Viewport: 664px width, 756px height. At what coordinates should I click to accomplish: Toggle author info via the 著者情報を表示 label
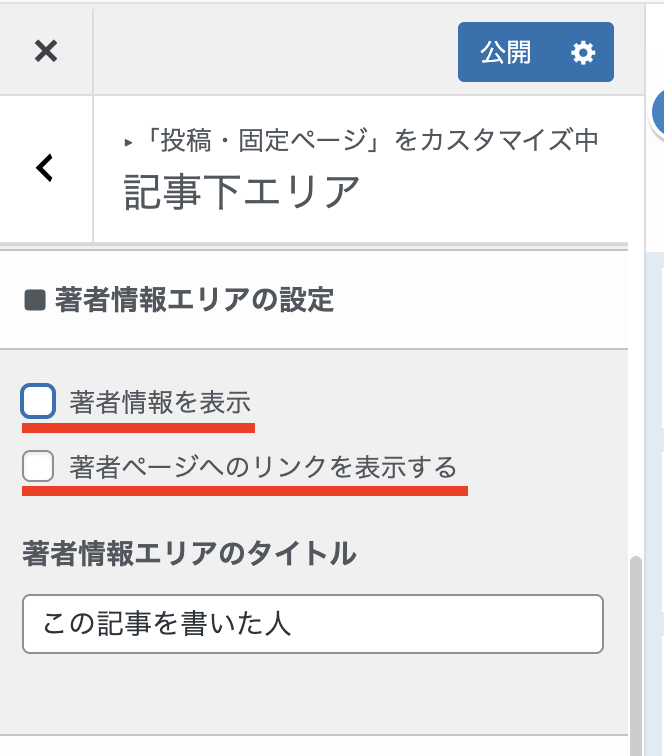tap(160, 403)
